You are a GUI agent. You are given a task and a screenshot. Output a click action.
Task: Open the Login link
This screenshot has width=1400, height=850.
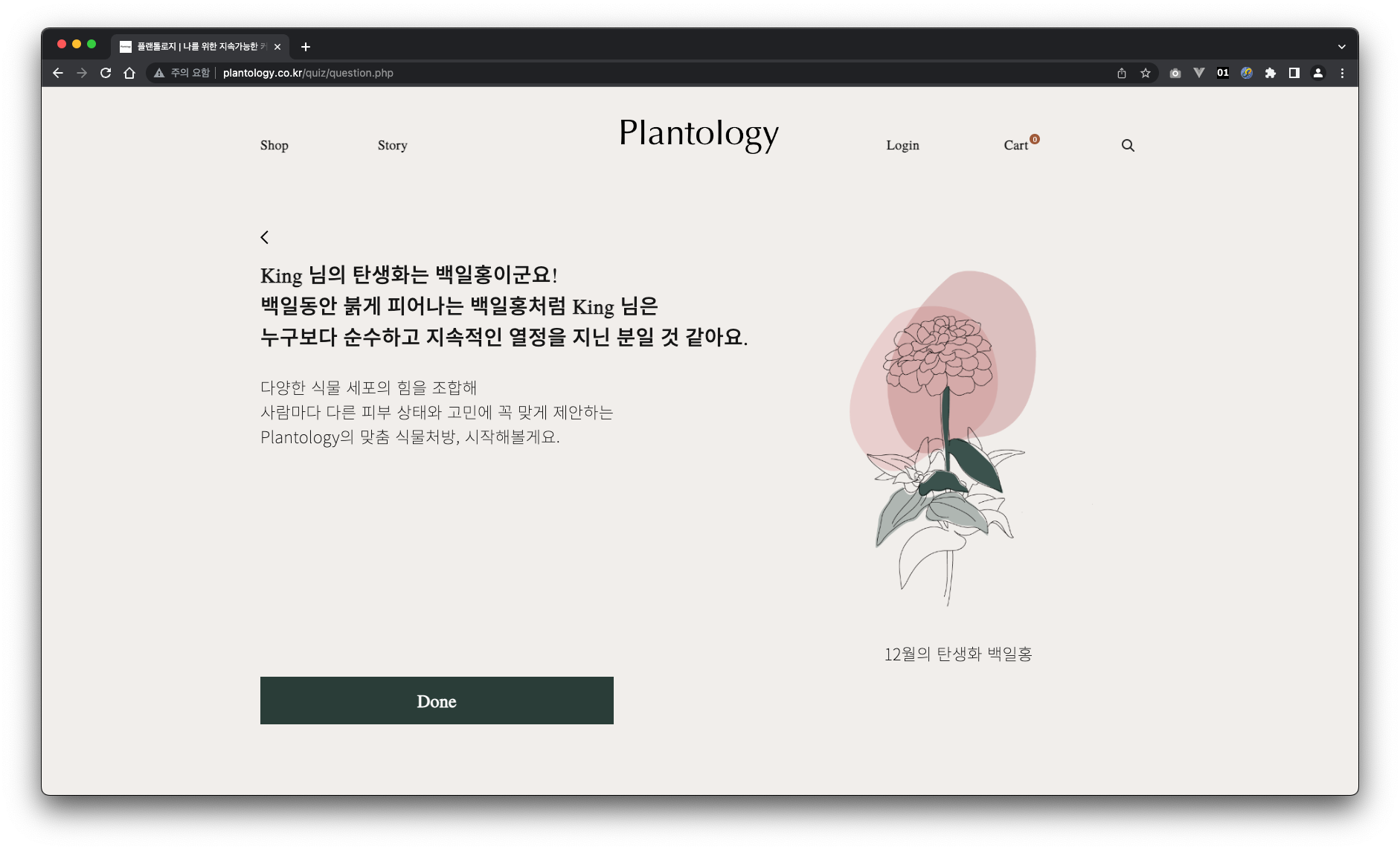tap(903, 145)
